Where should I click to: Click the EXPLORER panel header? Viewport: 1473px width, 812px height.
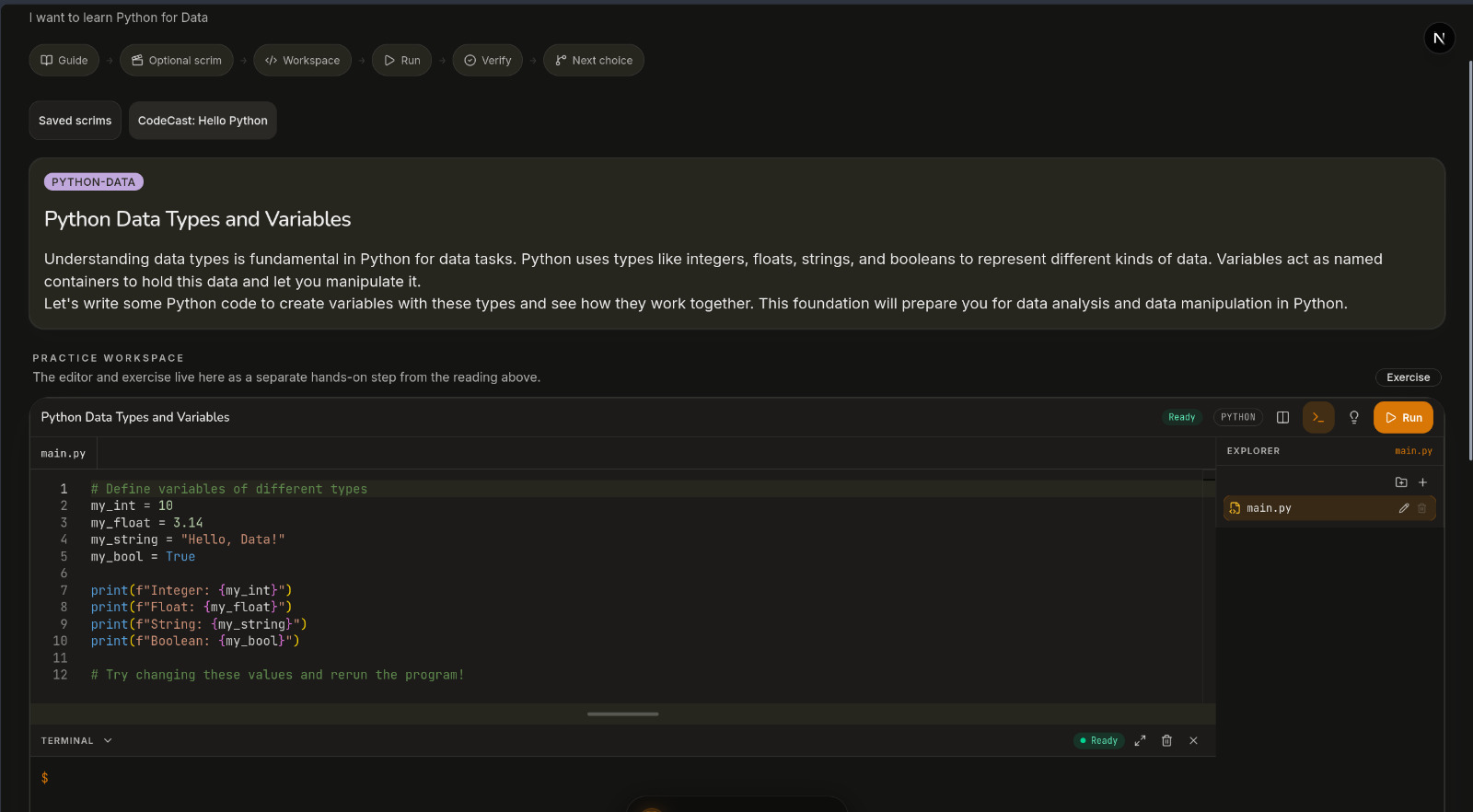pos(1254,451)
